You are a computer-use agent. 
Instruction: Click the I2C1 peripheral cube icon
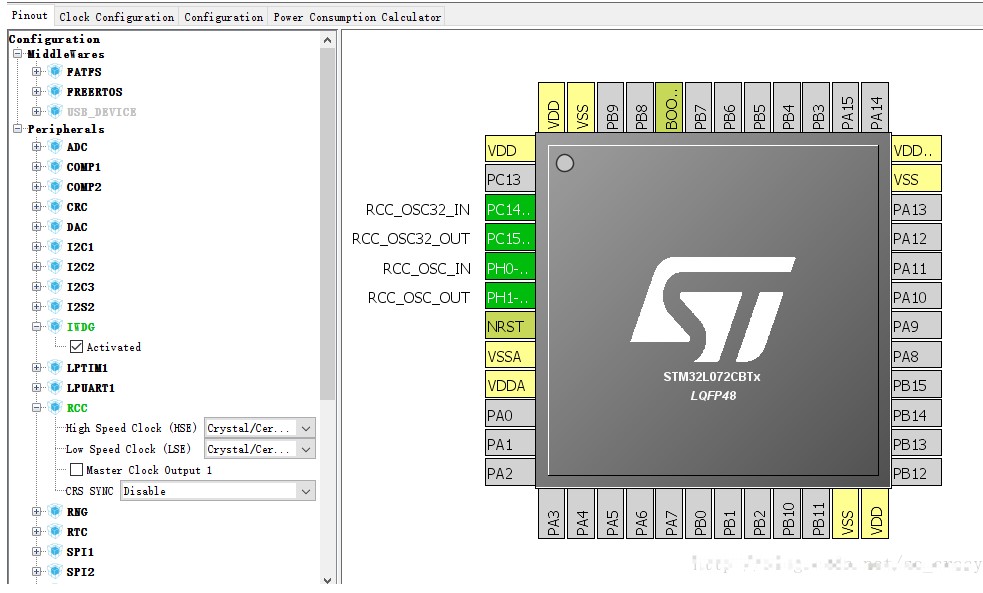[x=56, y=247]
